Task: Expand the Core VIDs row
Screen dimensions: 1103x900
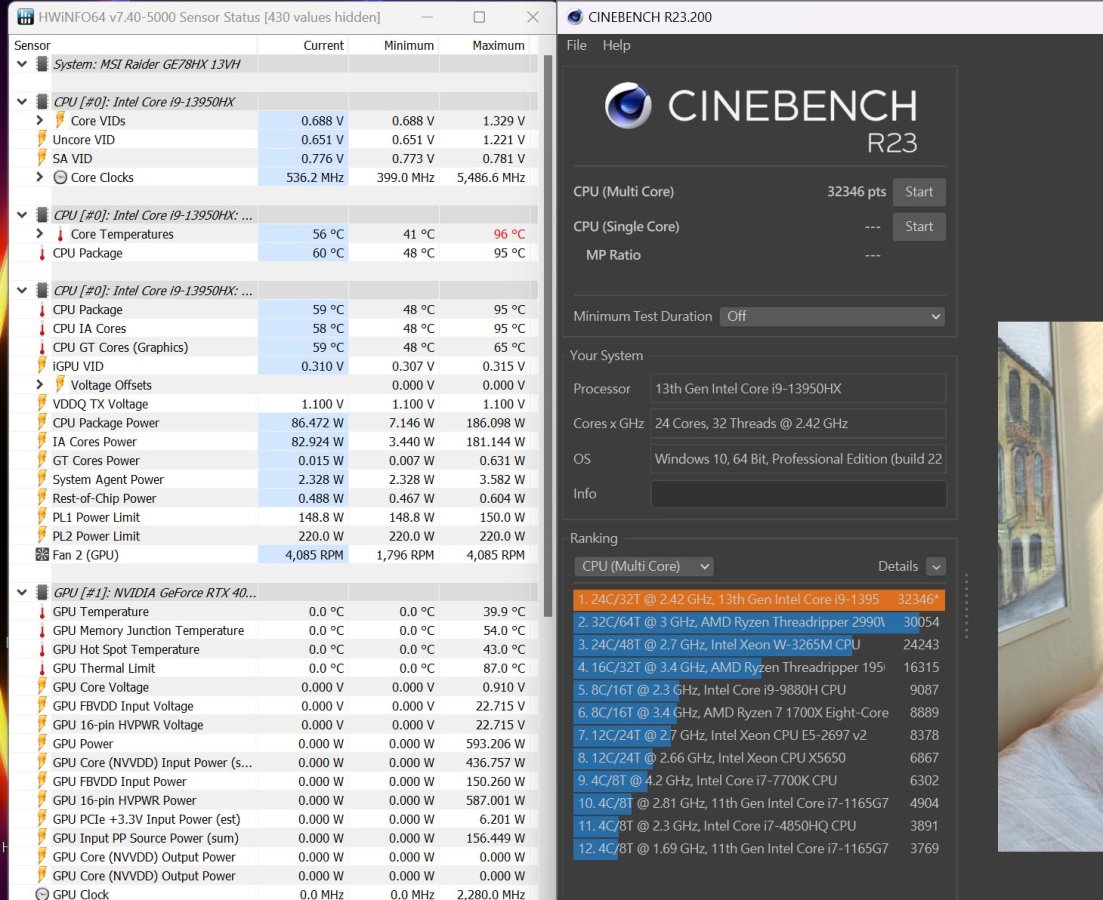Action: (x=40, y=120)
